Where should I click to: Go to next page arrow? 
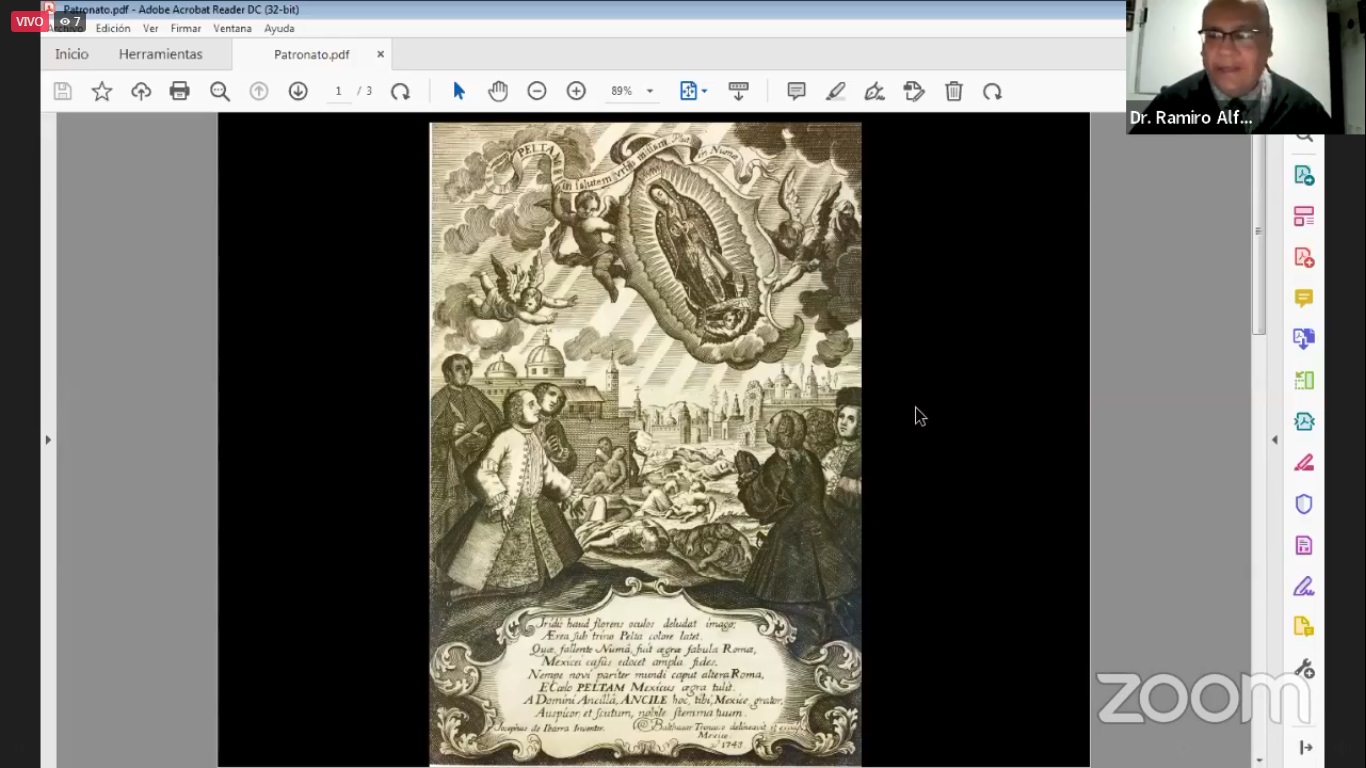tap(298, 91)
